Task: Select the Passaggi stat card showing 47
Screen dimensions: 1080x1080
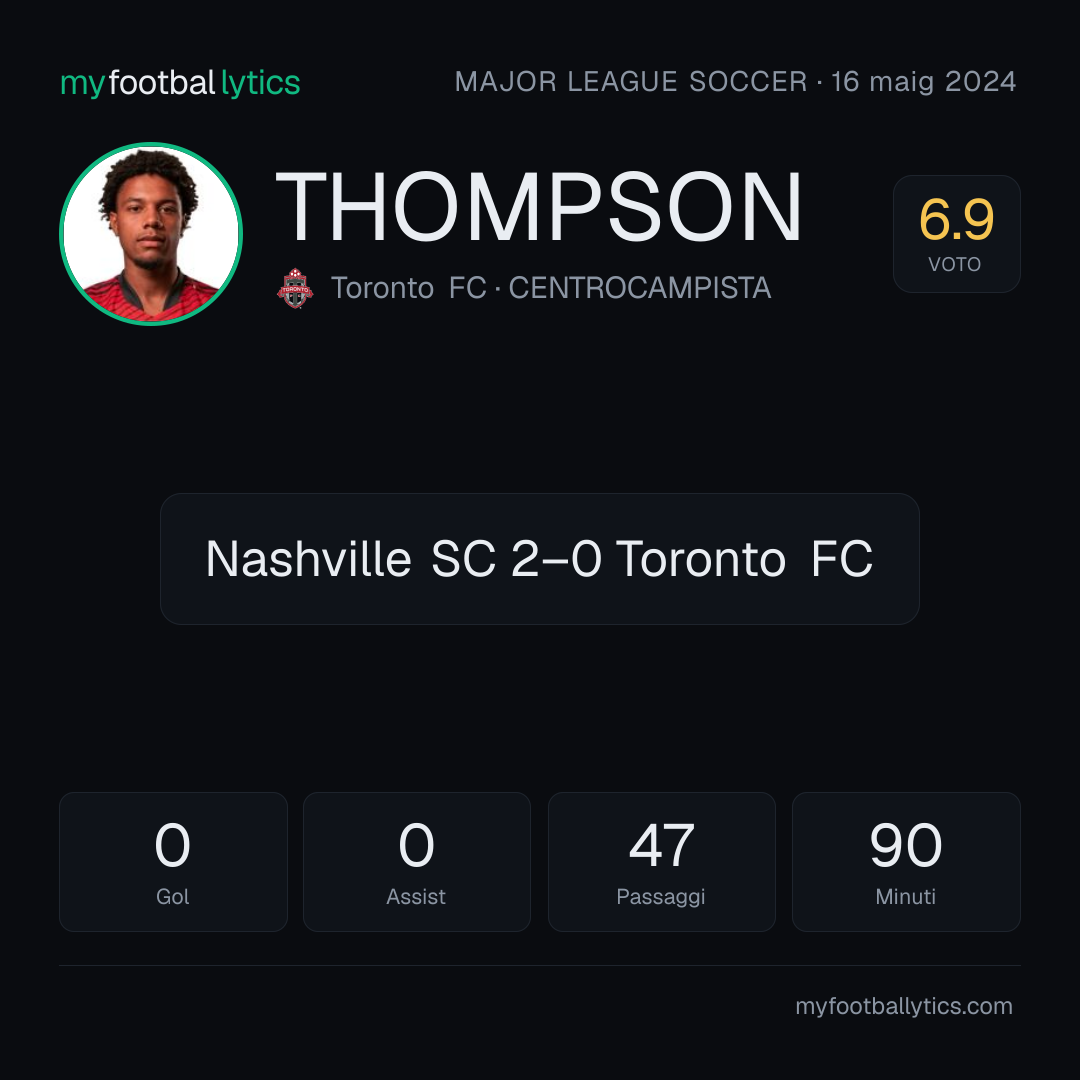Action: 662,862
